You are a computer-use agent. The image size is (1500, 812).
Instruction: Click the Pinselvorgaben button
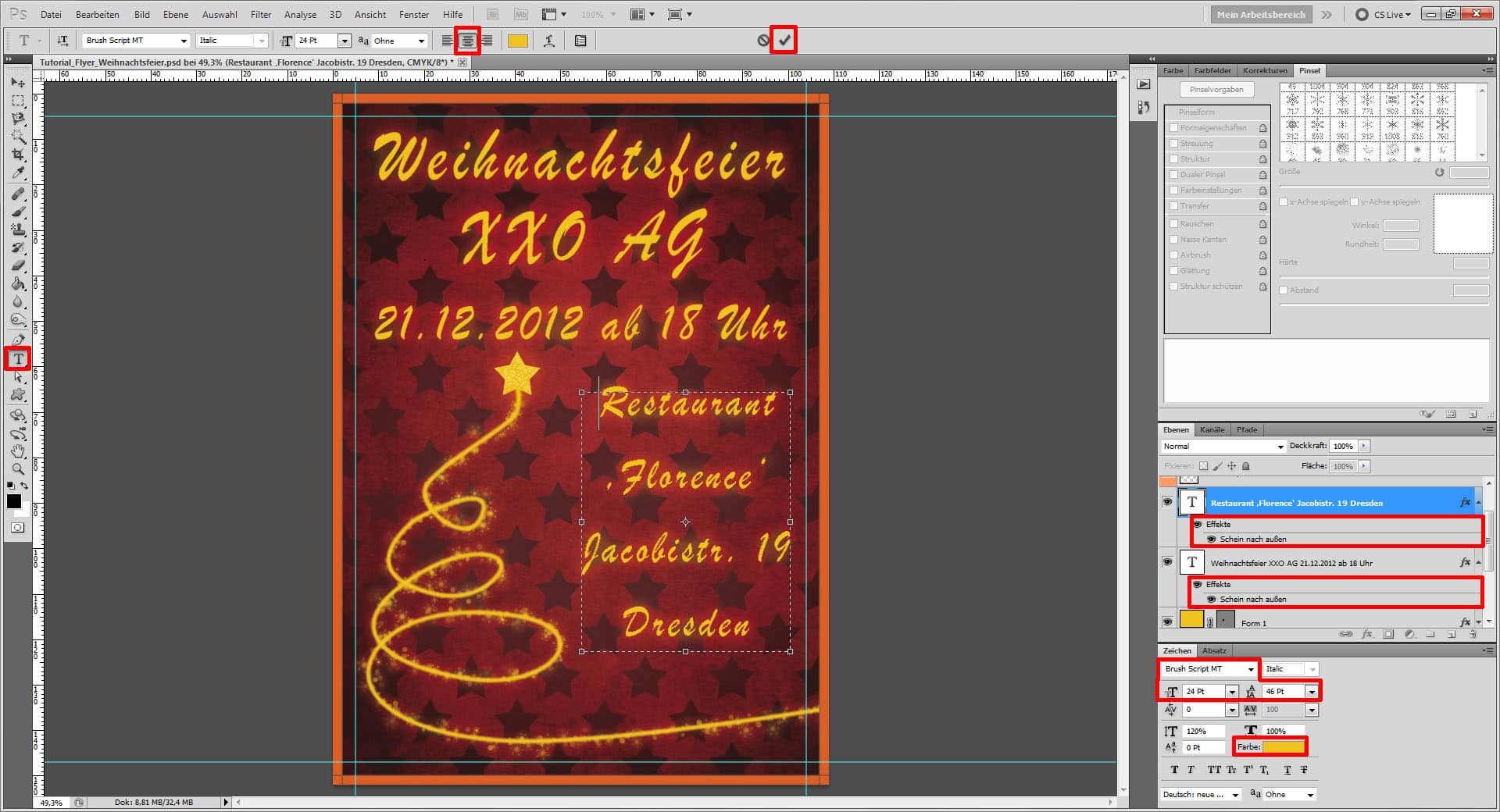pos(1216,89)
